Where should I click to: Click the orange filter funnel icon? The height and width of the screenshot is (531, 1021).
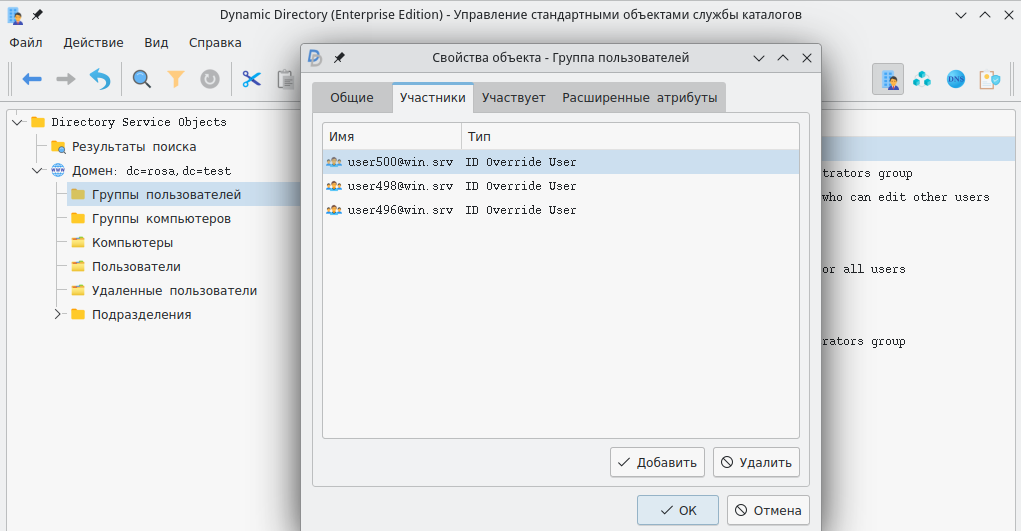pyautogui.click(x=176, y=79)
